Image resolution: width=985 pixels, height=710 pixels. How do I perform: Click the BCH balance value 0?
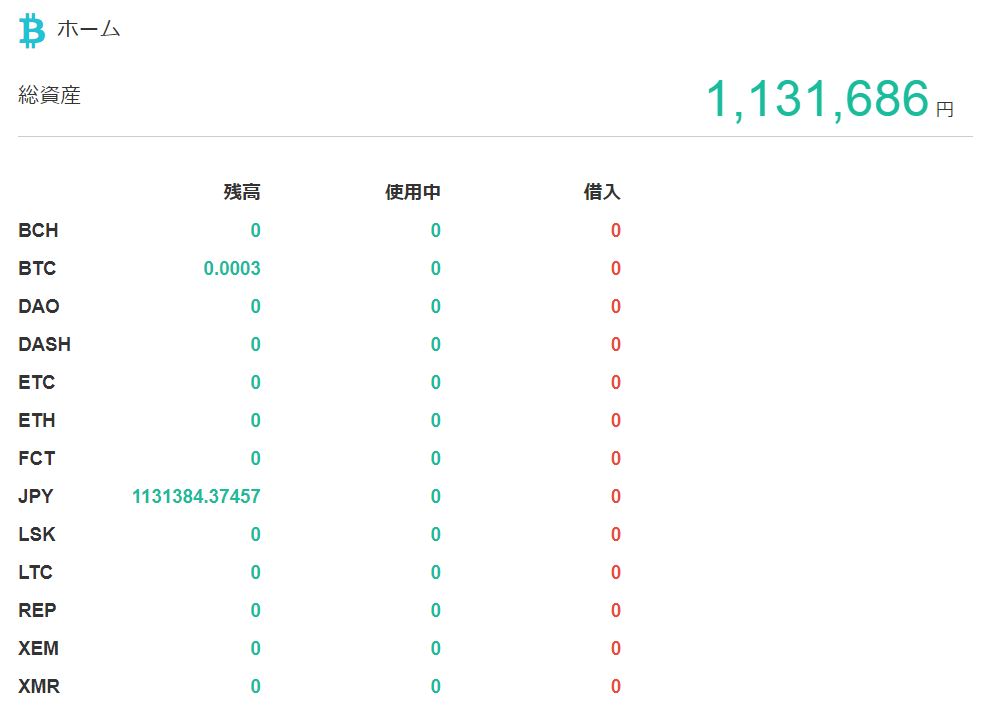coord(255,231)
